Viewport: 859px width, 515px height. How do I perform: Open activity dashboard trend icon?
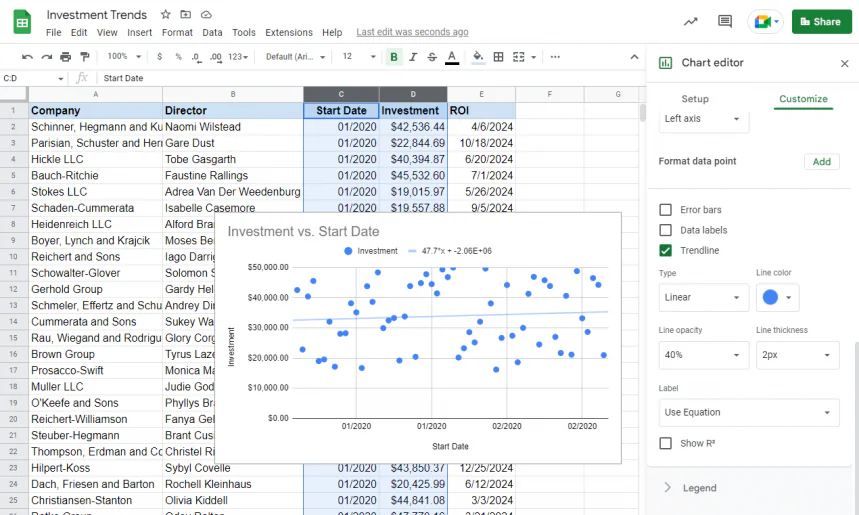point(690,22)
